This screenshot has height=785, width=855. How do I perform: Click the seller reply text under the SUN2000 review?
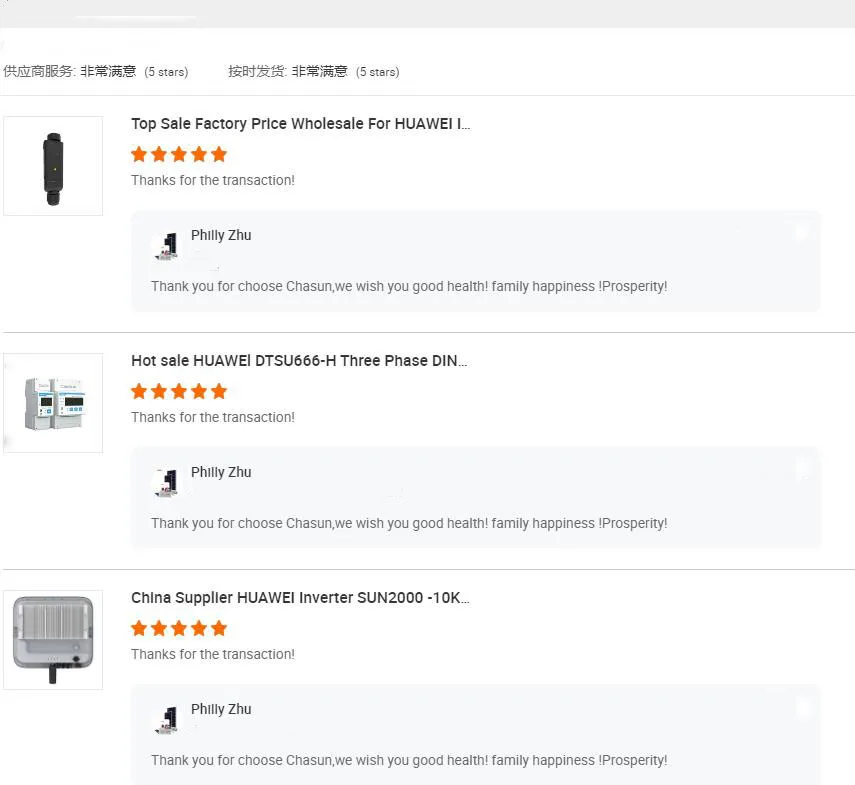coord(409,760)
